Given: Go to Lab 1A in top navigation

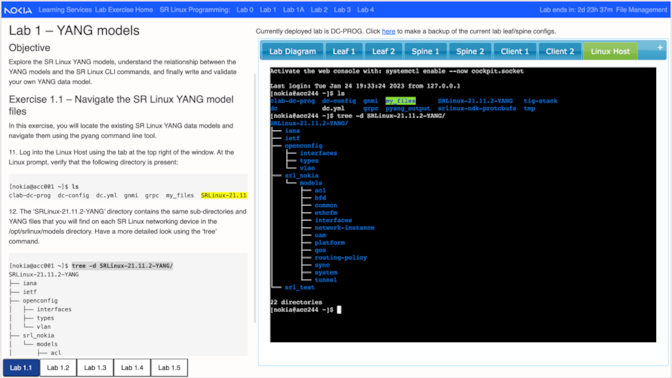Looking at the screenshot, I should [294, 10].
